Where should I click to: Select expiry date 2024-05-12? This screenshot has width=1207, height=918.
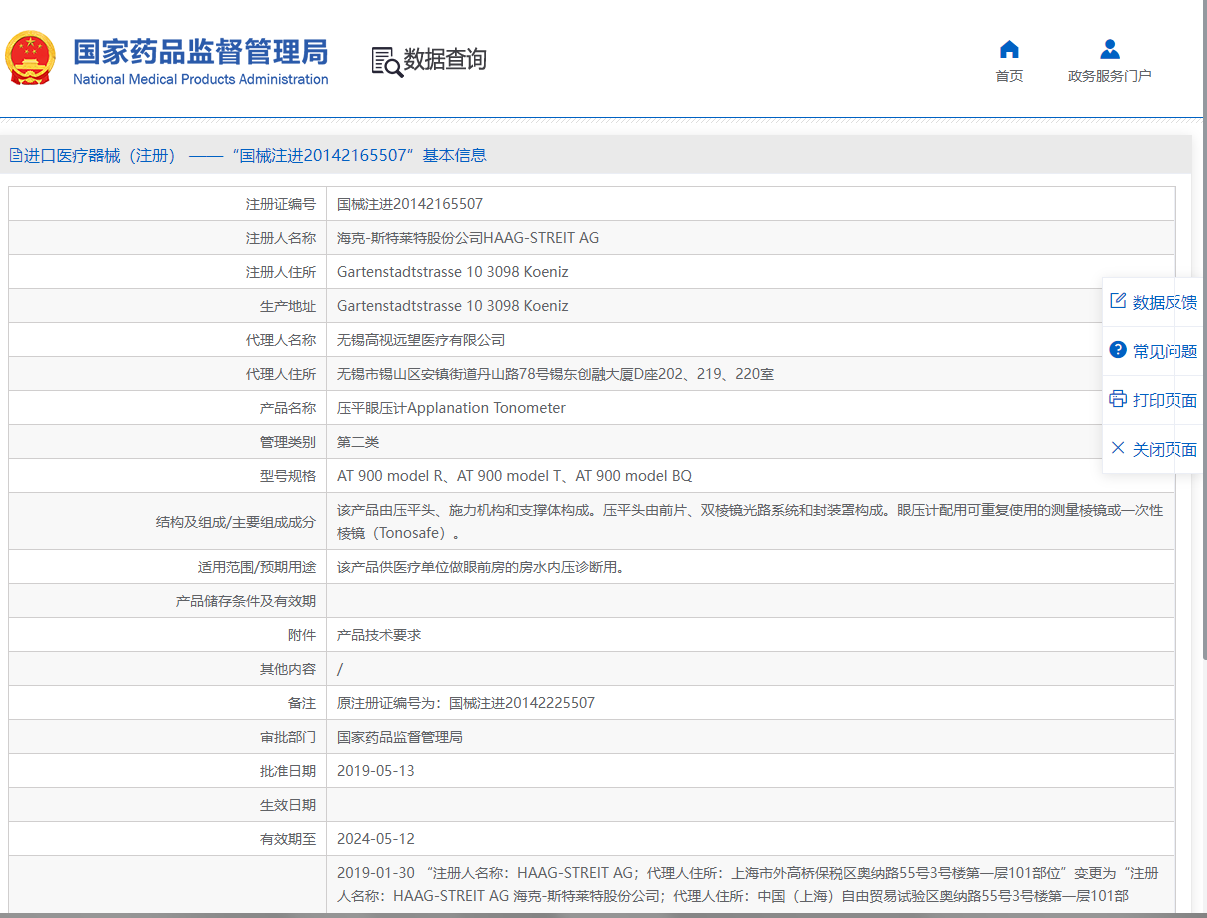(375, 839)
